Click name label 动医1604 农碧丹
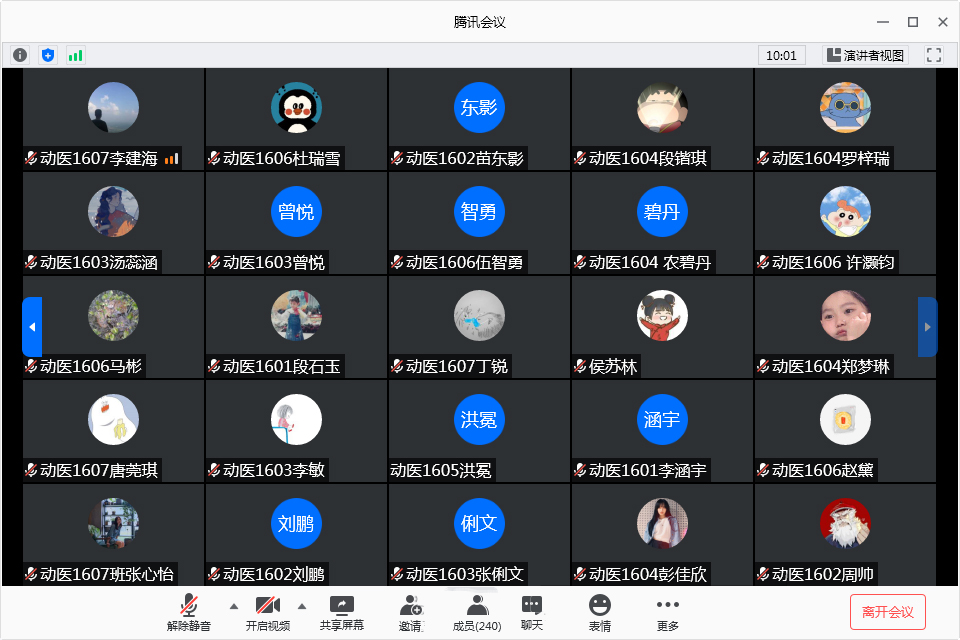The height and width of the screenshot is (640, 960). click(x=650, y=263)
